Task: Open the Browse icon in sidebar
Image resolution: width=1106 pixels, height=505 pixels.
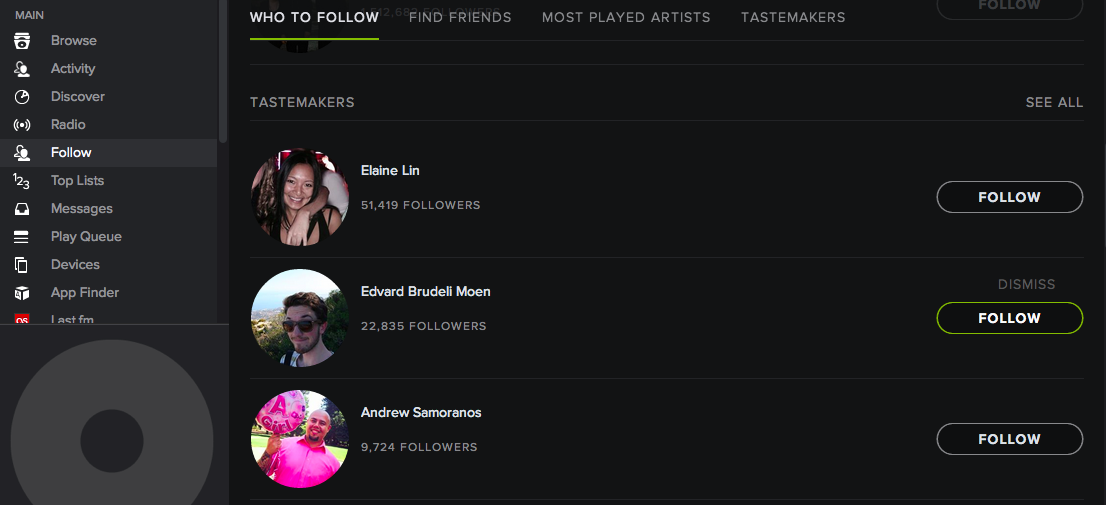Action: [x=21, y=41]
